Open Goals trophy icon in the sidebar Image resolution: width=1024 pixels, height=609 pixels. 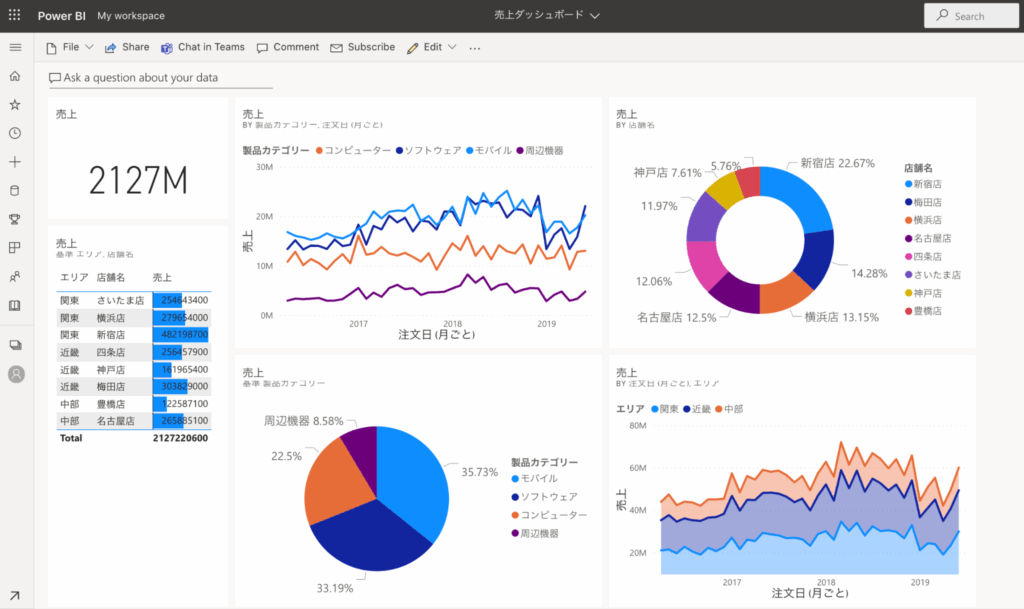click(15, 219)
